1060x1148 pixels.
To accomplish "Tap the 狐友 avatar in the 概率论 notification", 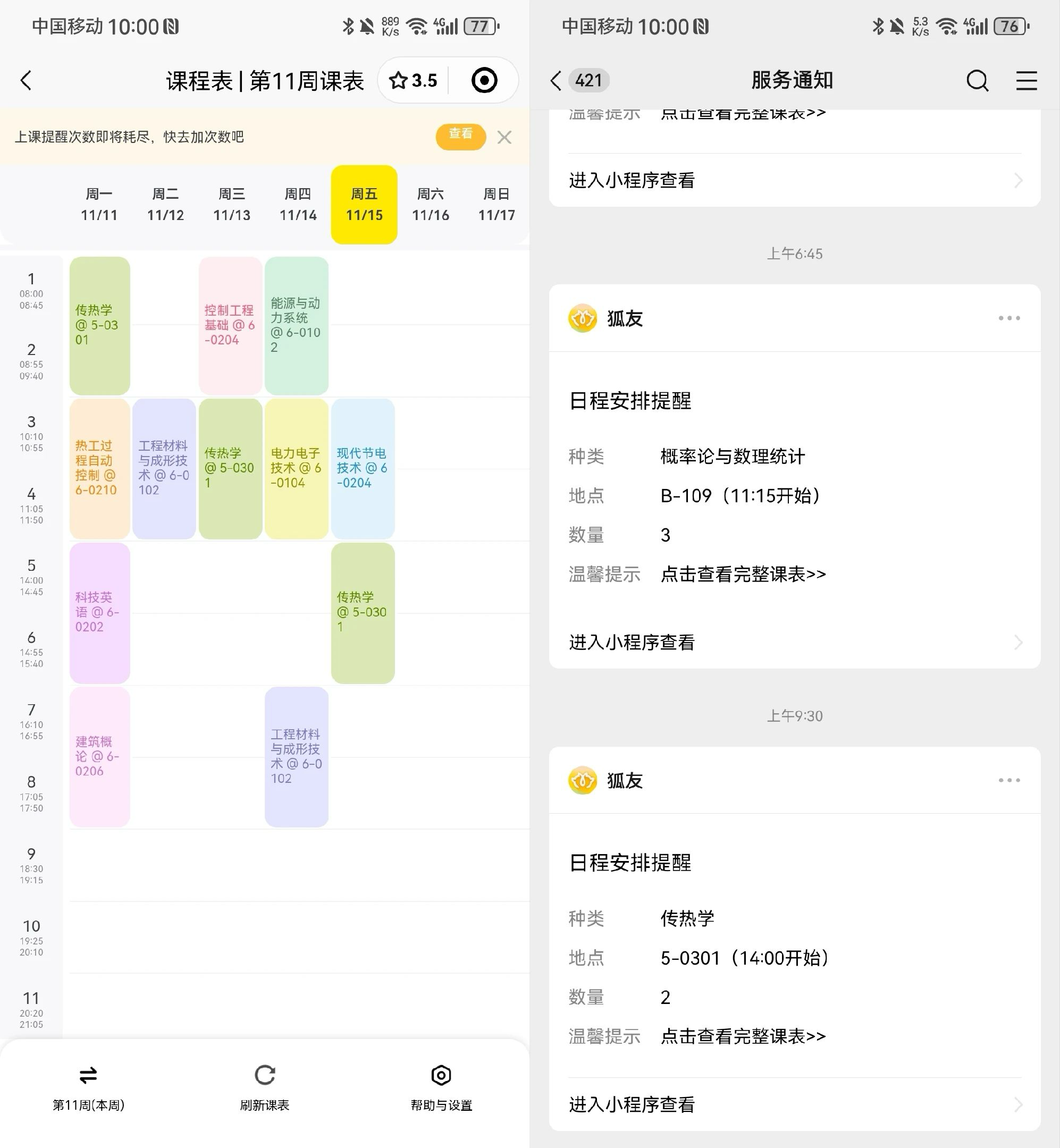I will click(582, 318).
